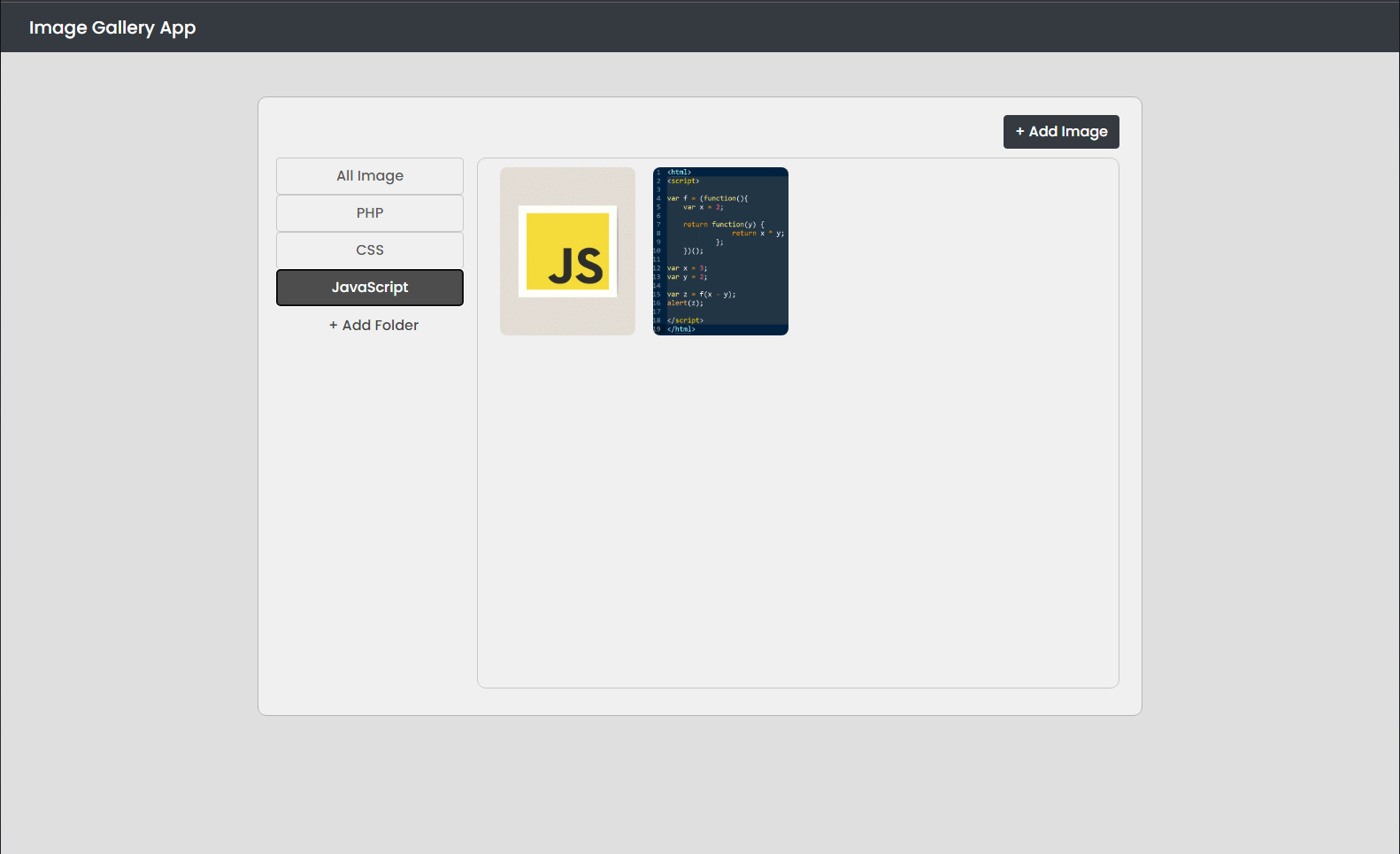Select the All Image folder
This screenshot has height=854, width=1400.
point(370,176)
